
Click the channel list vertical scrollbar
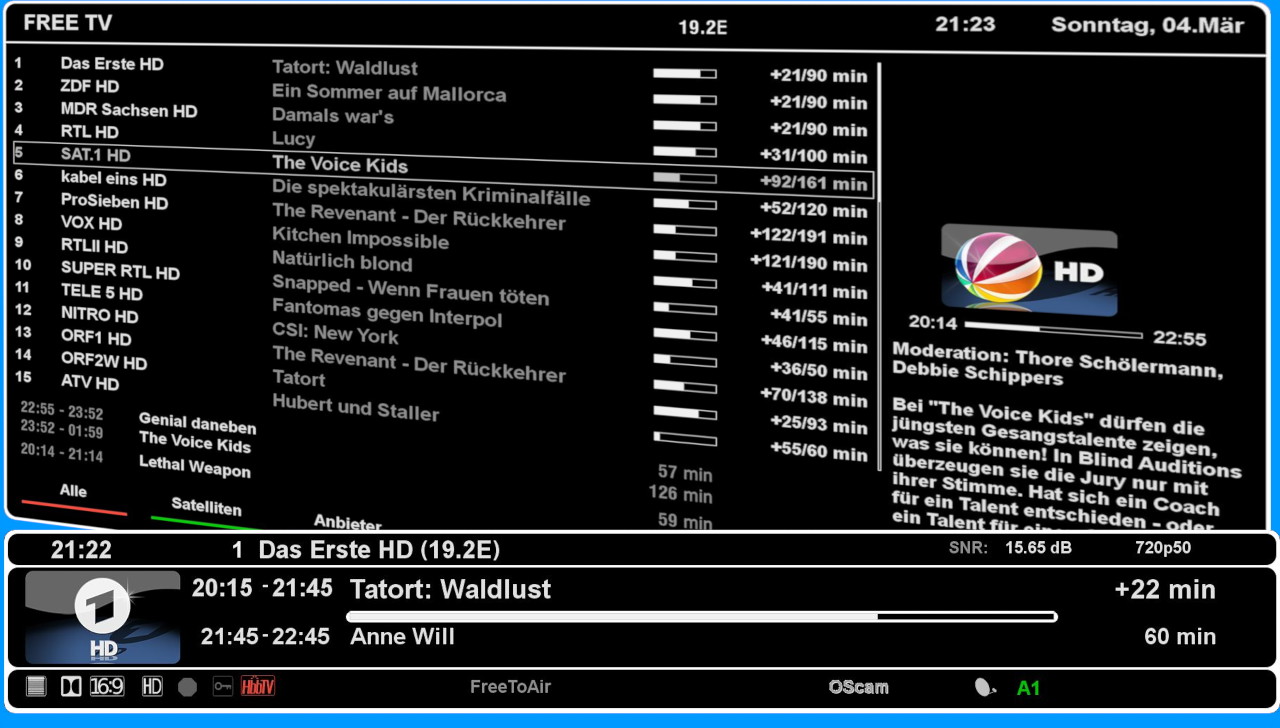879,265
